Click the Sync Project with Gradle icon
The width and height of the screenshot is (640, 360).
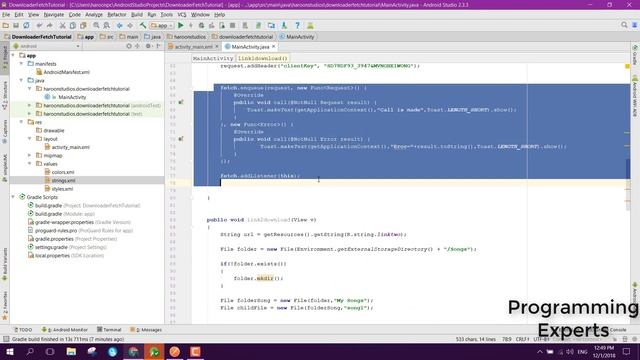[258, 25]
